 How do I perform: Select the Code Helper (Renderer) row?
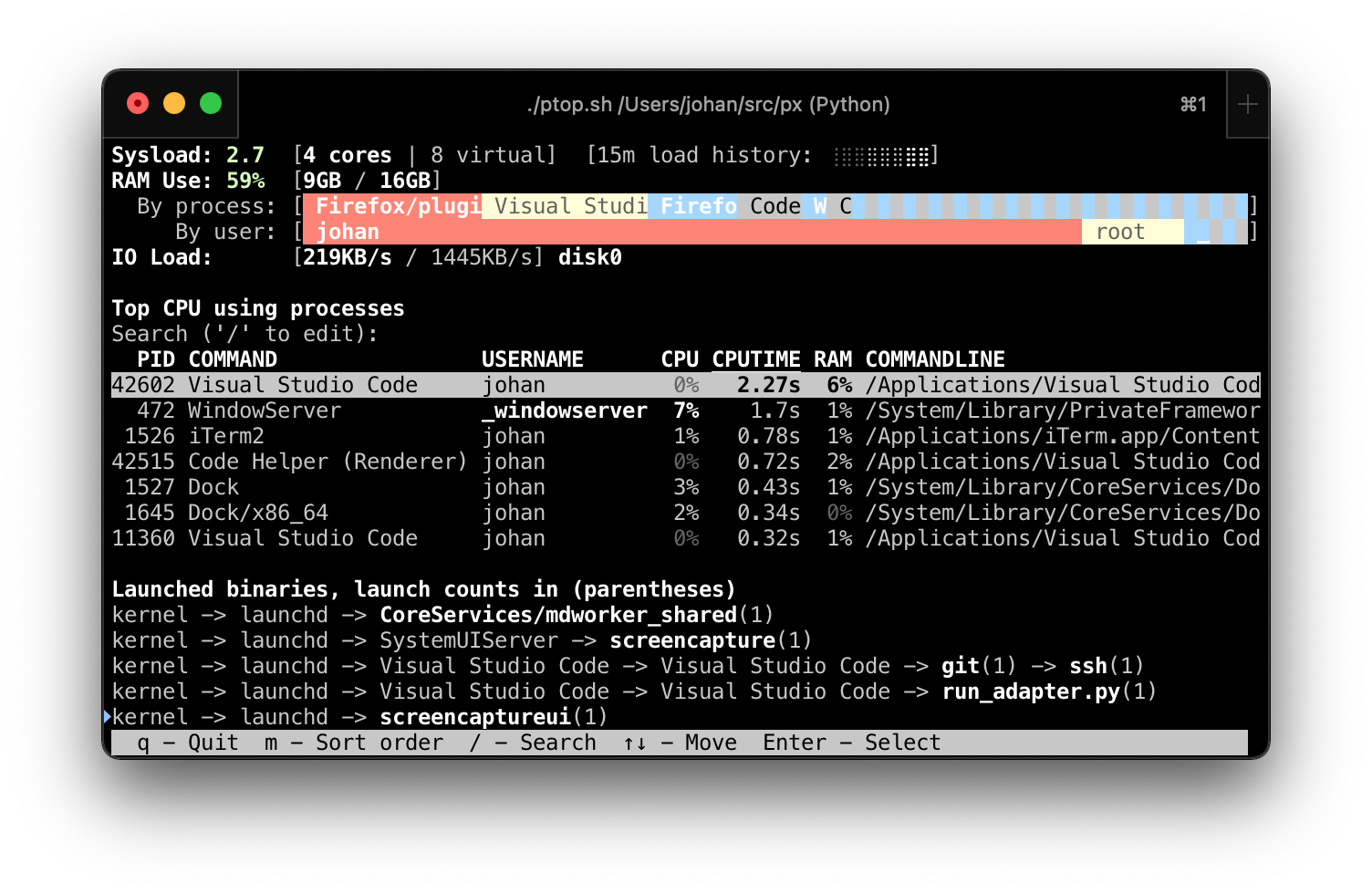coord(685,462)
